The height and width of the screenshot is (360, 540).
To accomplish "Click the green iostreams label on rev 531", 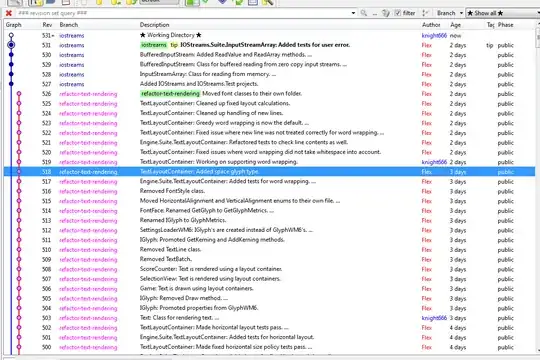I will pyautogui.click(x=154, y=45).
